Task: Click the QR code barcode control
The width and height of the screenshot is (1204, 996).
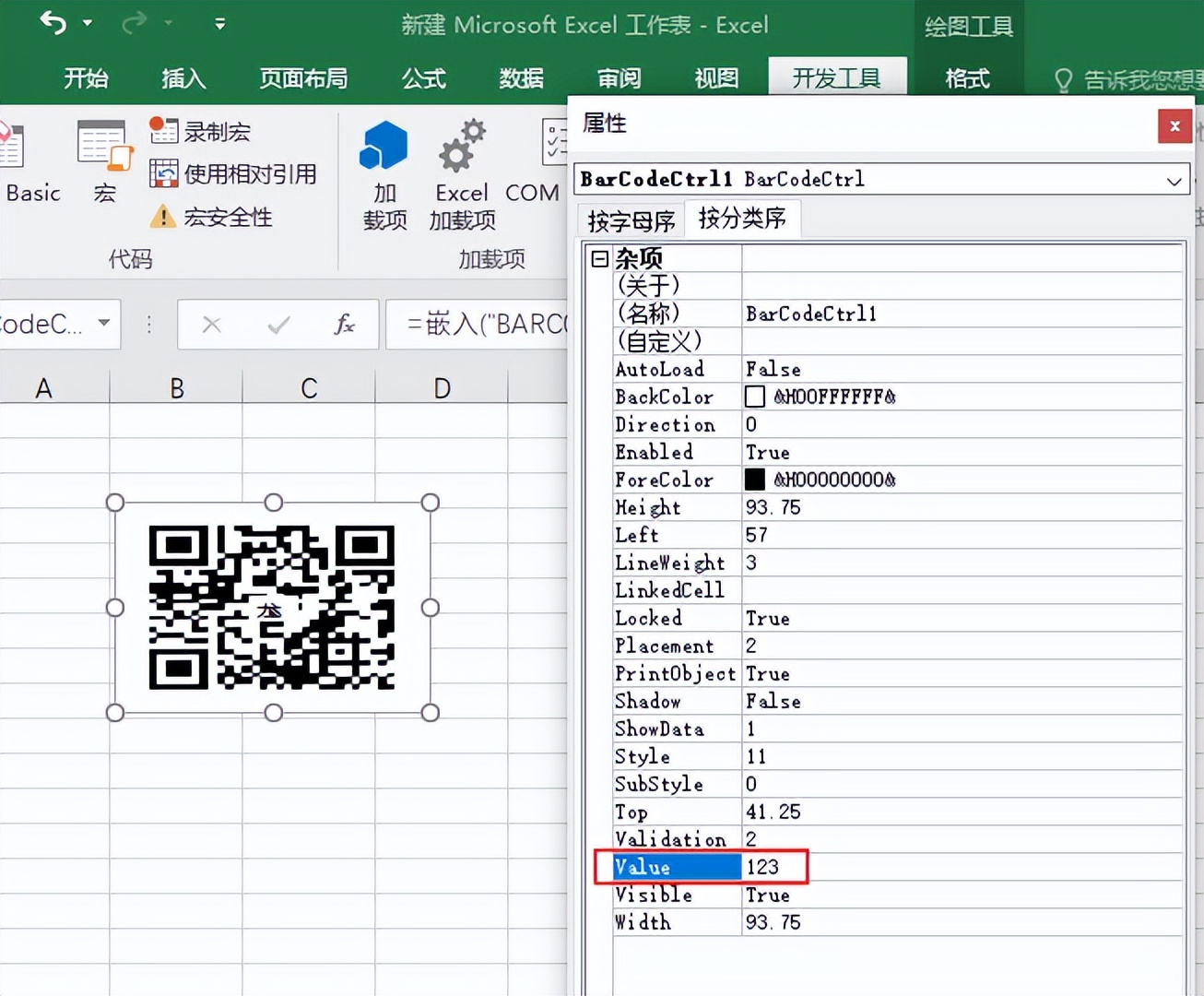Action: coord(272,607)
